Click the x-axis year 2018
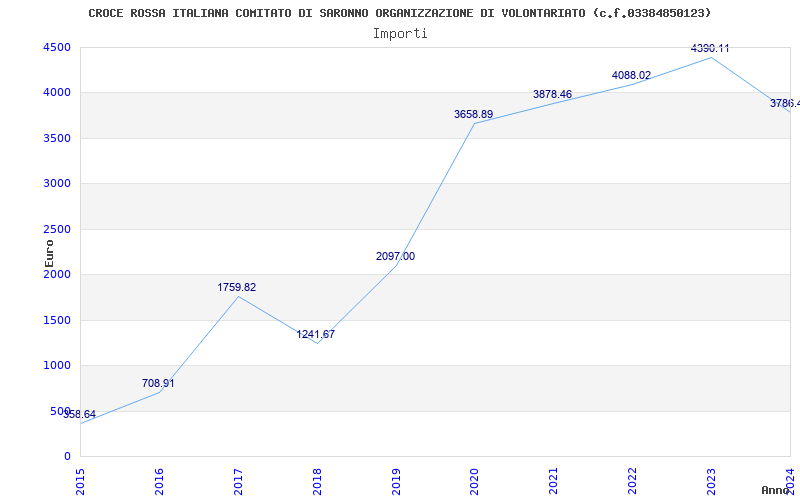Screen dimensions: 800x500 tap(317, 482)
